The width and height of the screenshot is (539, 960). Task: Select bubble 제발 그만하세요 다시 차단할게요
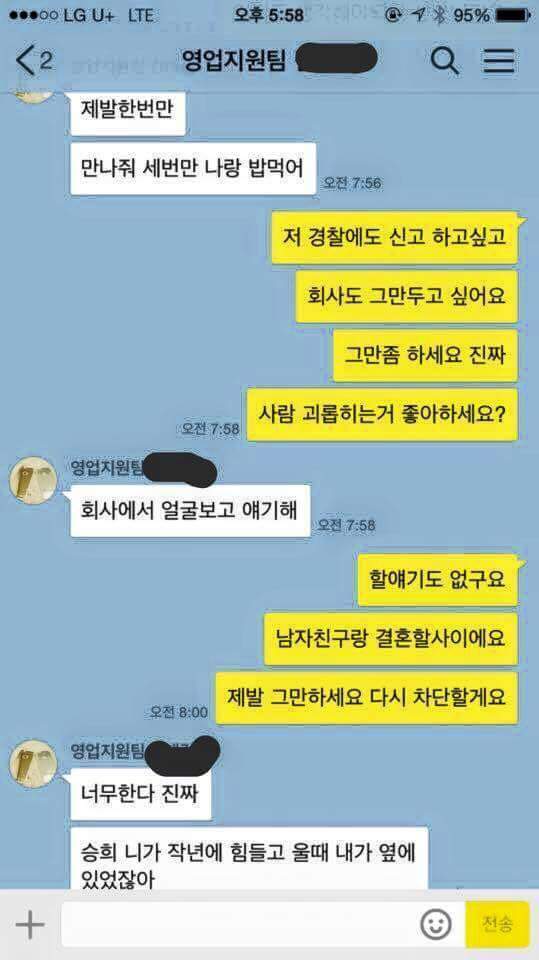[367, 698]
